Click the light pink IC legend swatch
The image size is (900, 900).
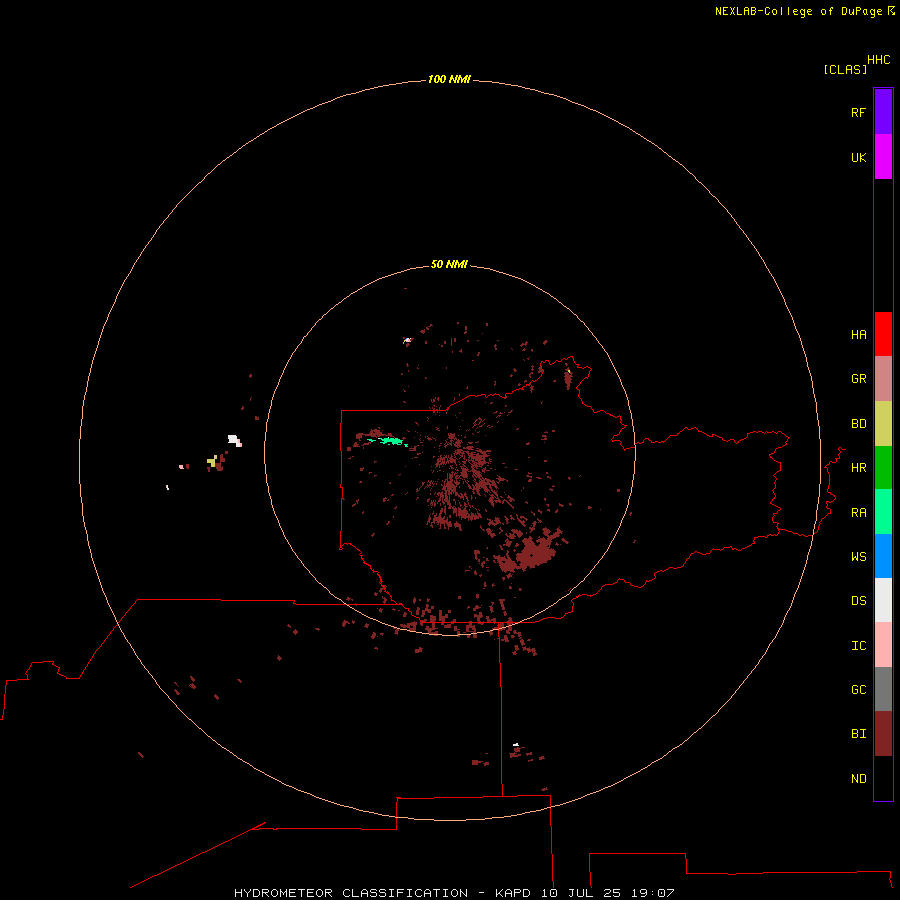click(883, 645)
